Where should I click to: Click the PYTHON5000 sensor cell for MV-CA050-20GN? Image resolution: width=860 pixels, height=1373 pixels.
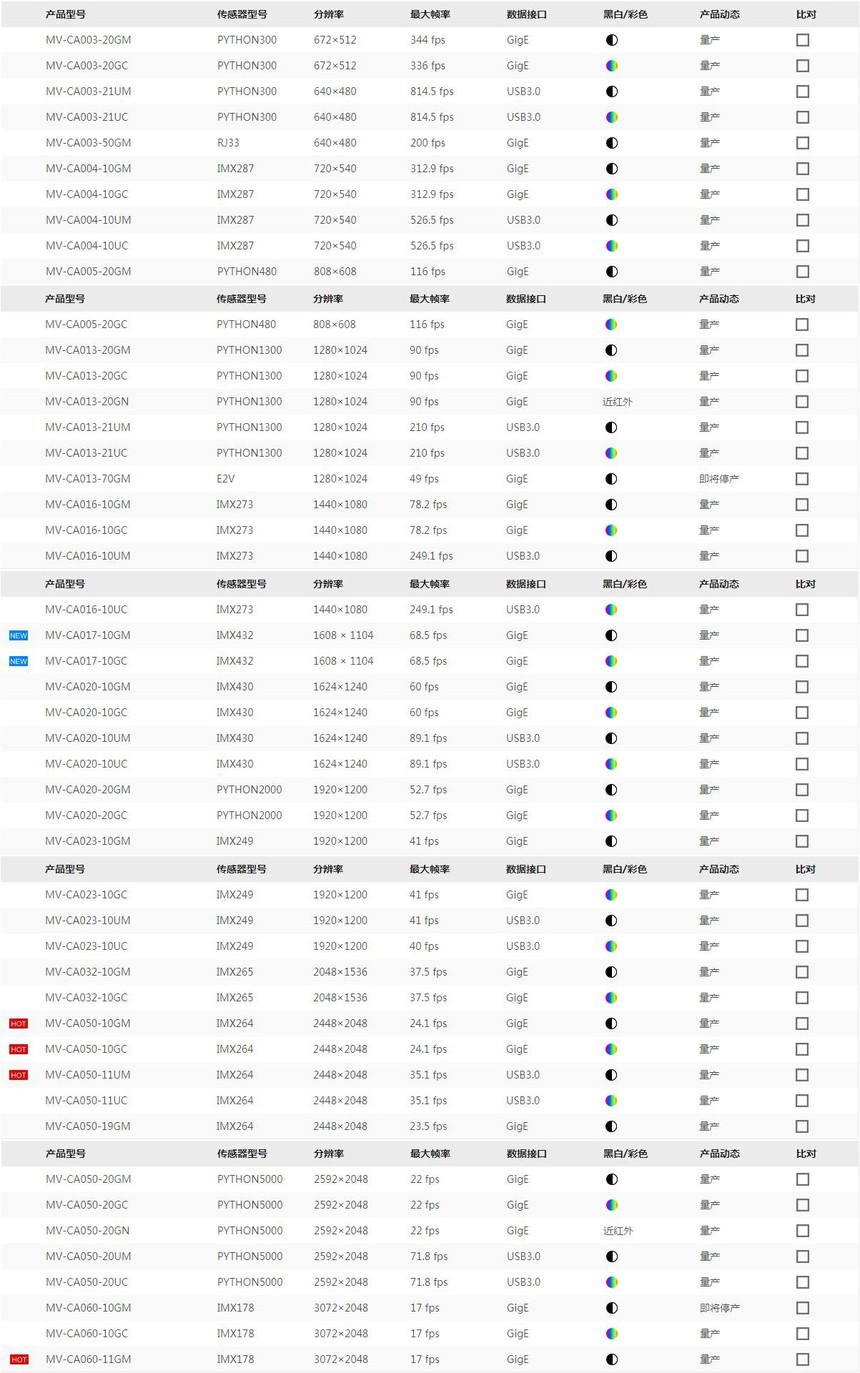pyautogui.click(x=249, y=1231)
